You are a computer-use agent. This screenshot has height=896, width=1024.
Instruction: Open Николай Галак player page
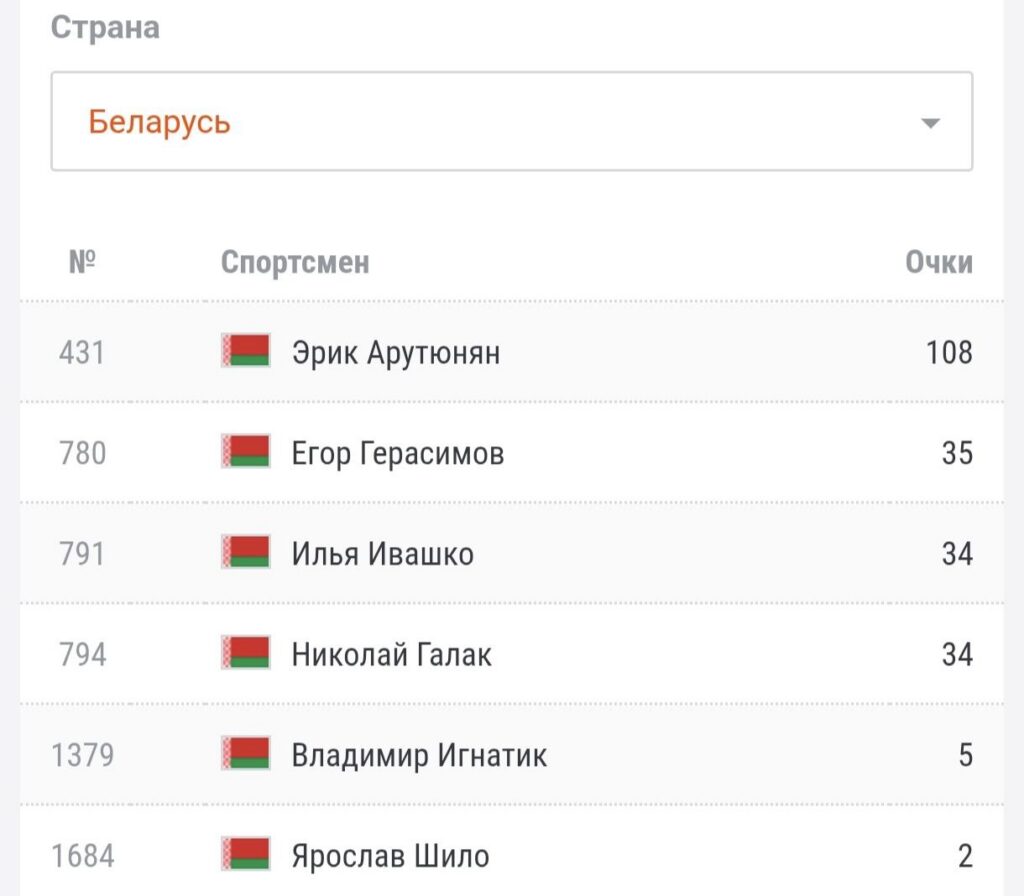coord(392,655)
